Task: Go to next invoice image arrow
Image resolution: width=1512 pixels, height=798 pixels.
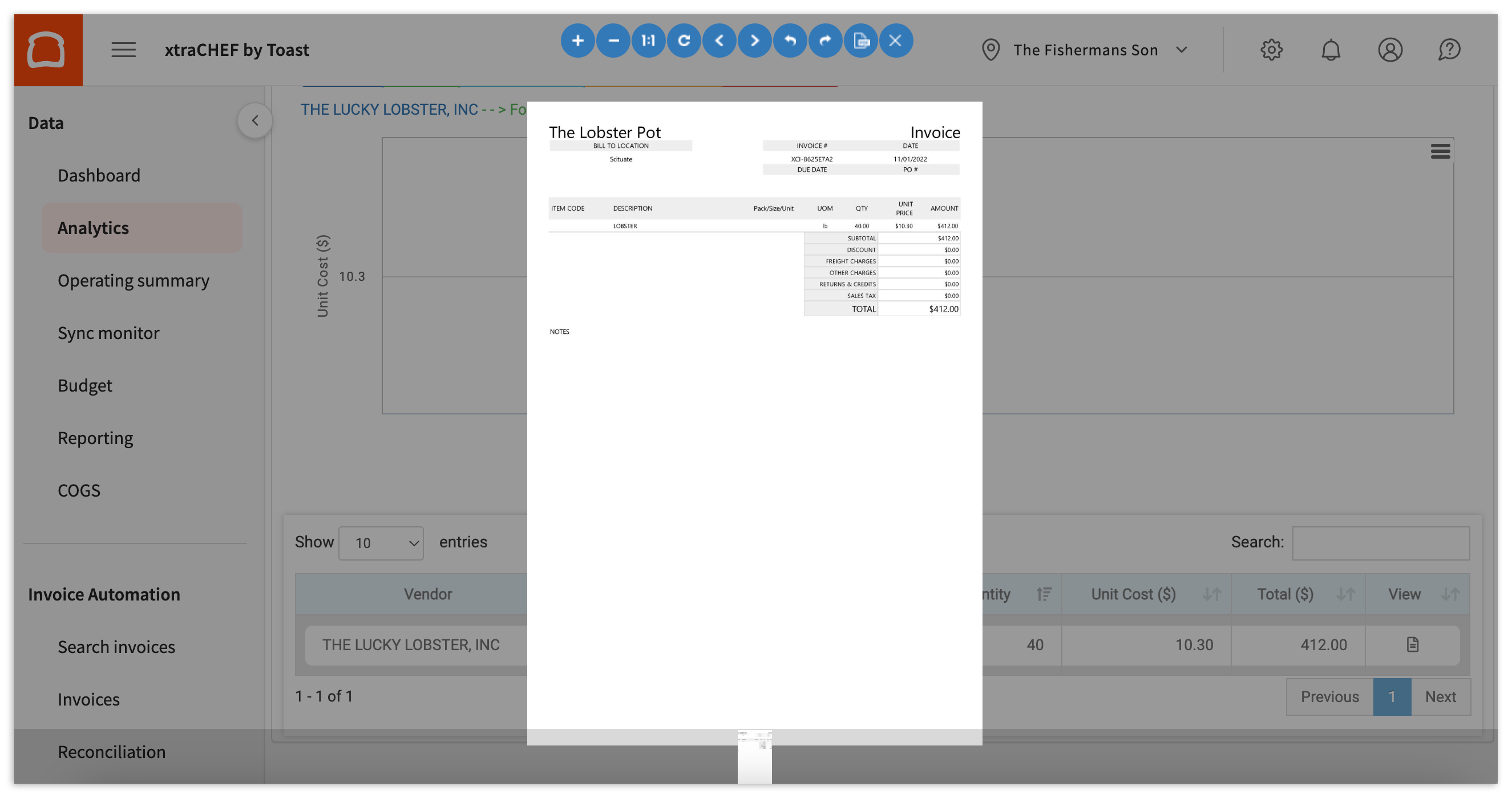Action: tap(755, 41)
